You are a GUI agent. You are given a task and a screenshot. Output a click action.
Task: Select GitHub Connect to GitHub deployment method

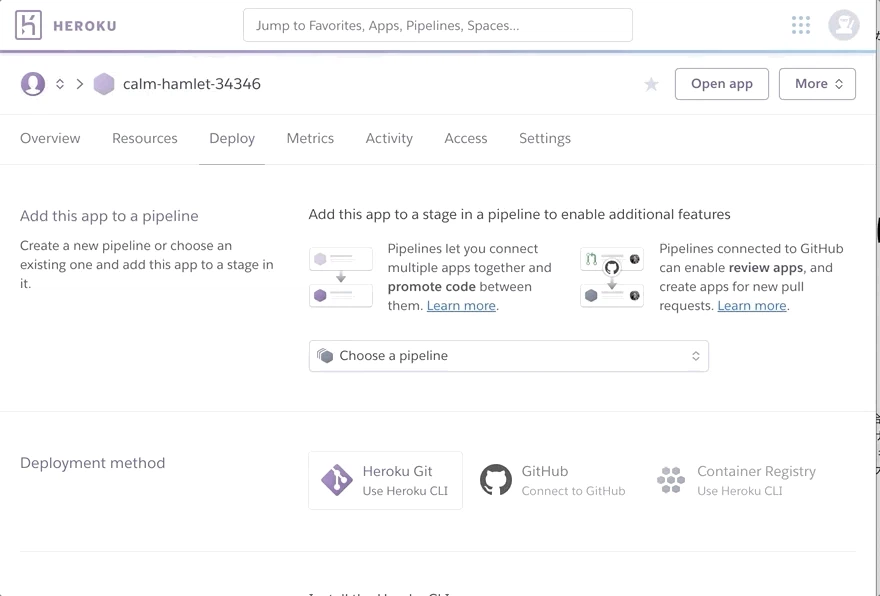tap(553, 480)
